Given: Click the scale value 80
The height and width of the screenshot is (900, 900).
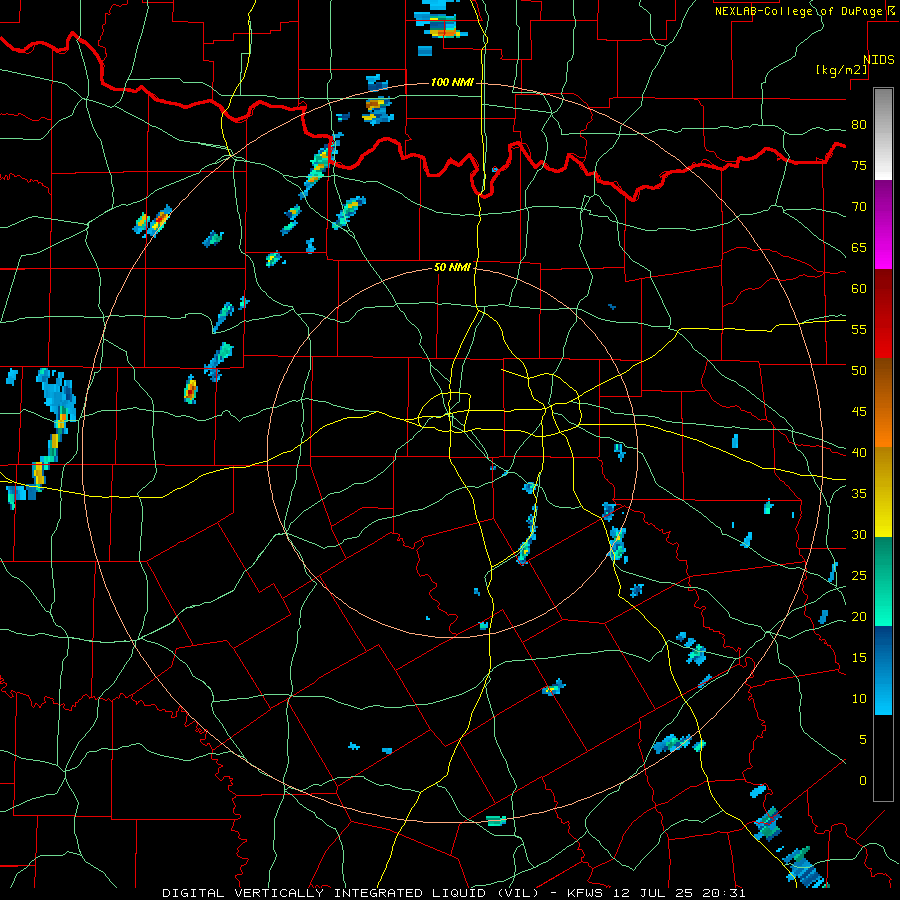Looking at the screenshot, I should (x=859, y=125).
